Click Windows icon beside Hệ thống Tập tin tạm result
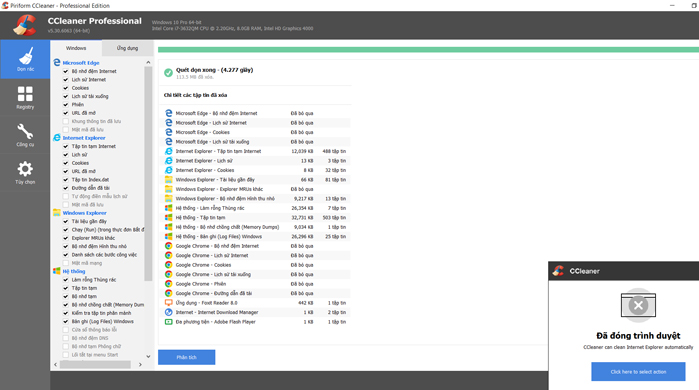The height and width of the screenshot is (390, 699). pos(169,218)
